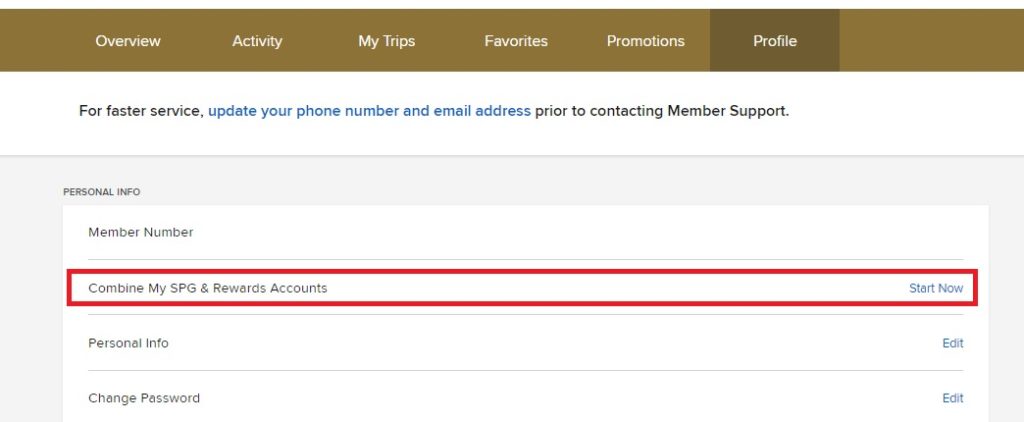Click Start Now to combine accounts
This screenshot has height=422, width=1024.
tap(935, 288)
